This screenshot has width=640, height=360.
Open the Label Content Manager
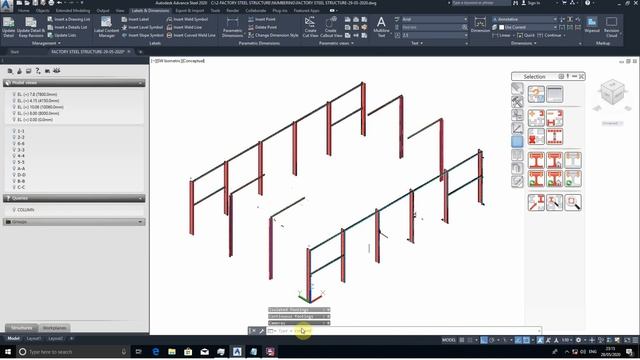click(106, 27)
